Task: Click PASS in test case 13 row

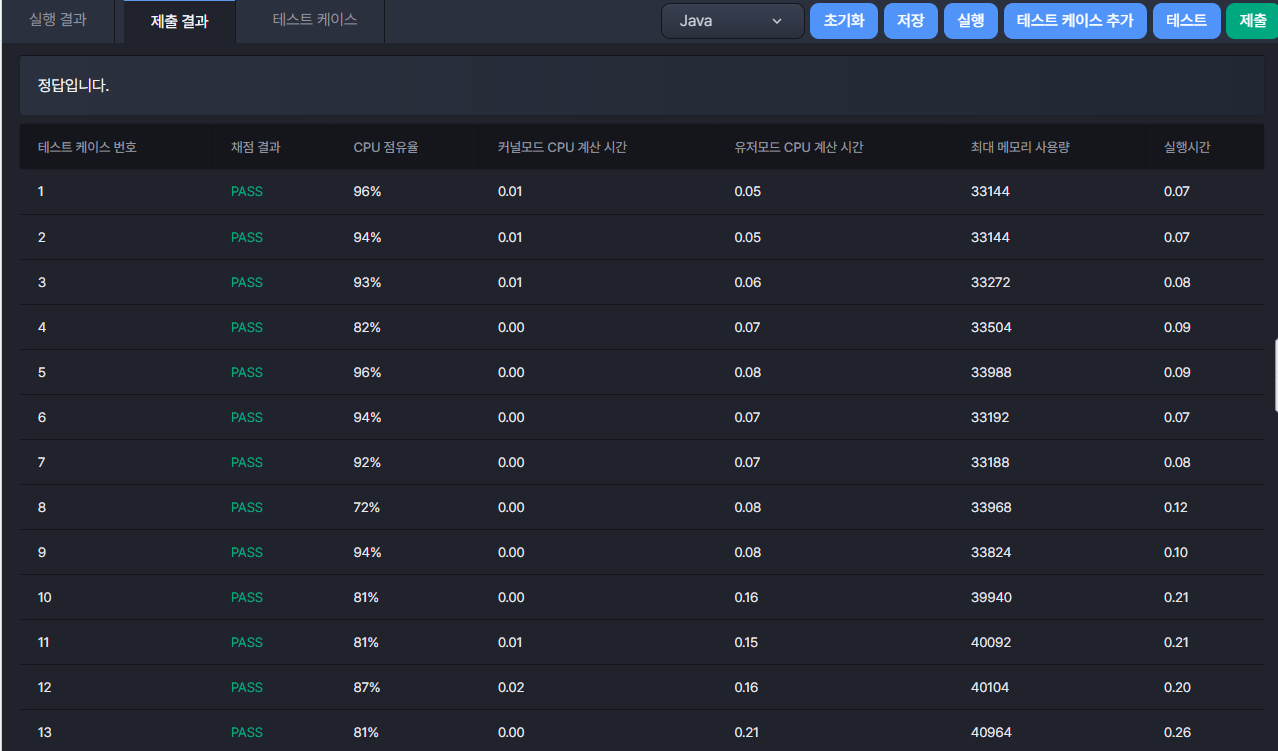Action: pyautogui.click(x=247, y=732)
